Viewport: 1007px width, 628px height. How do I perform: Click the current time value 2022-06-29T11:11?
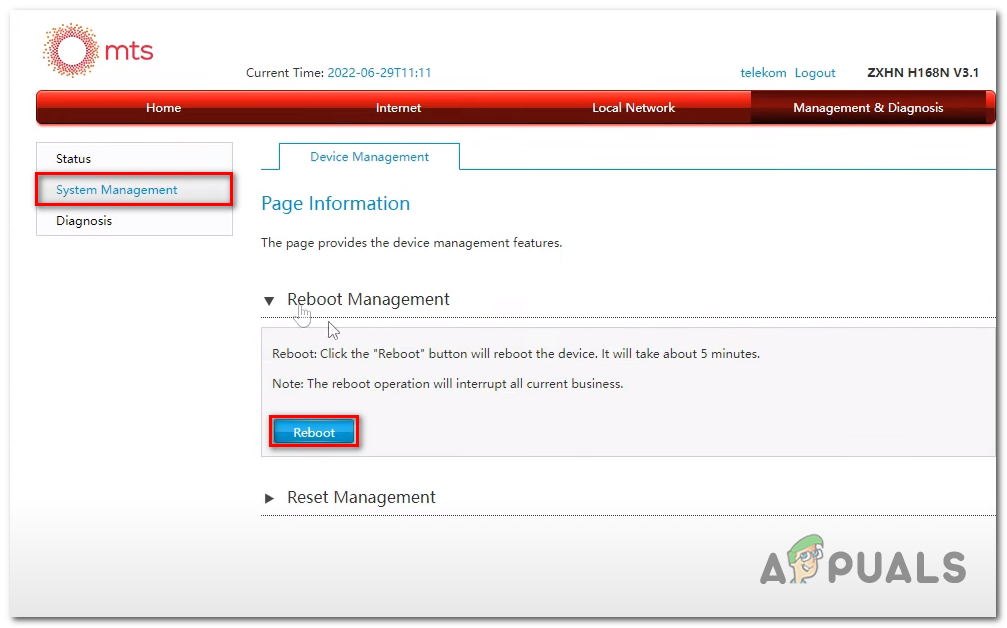click(379, 73)
